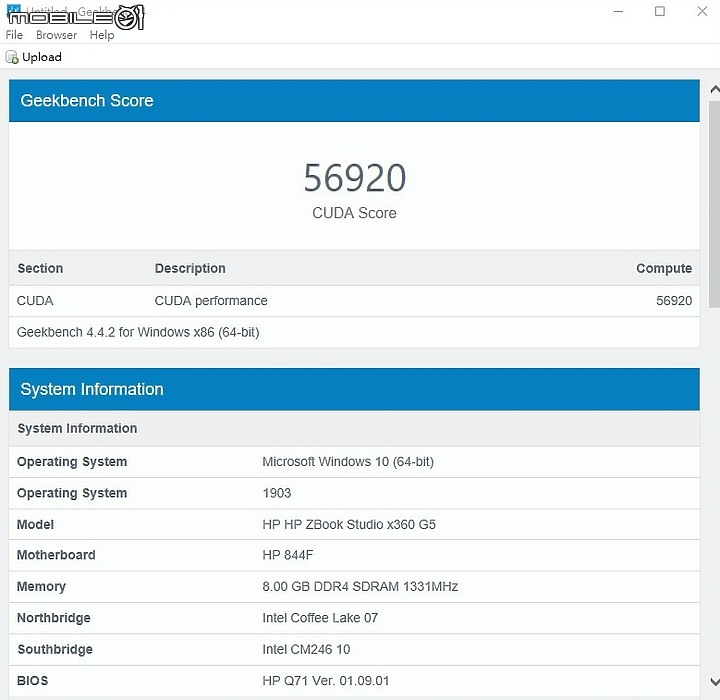Click the Northbridge row label
Viewport: 720px width, 700px height.
point(54,618)
